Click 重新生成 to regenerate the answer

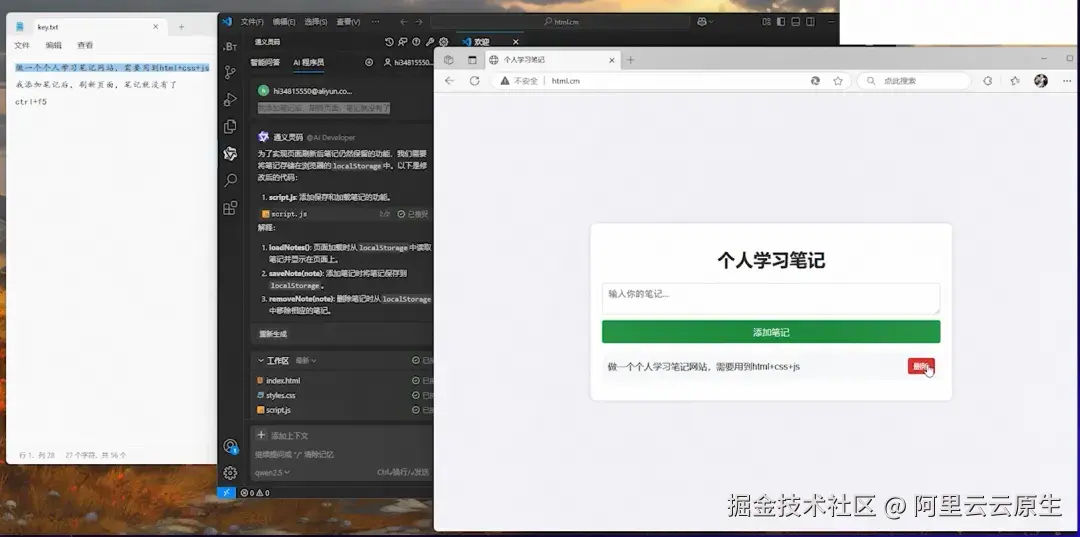pos(273,334)
